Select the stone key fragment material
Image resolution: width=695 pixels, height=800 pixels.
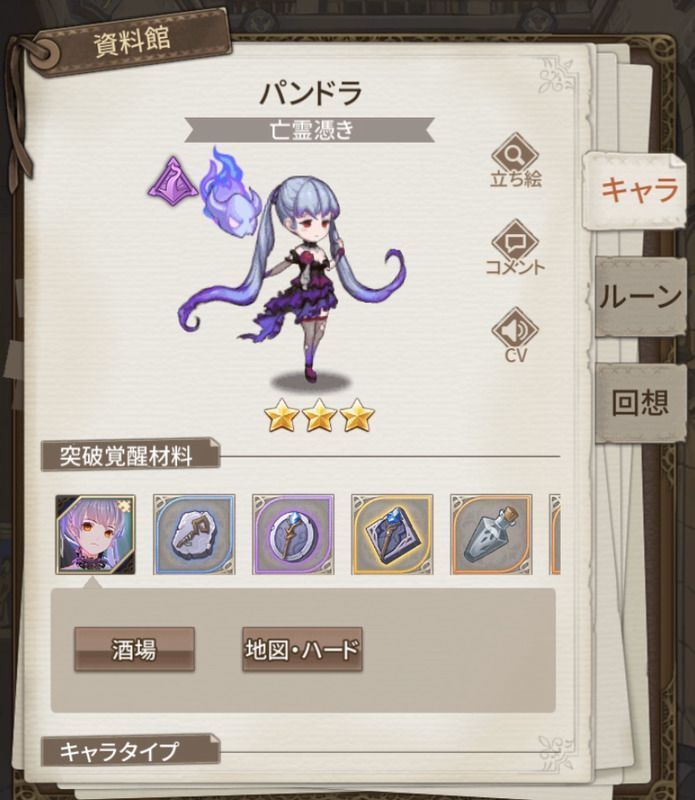[194, 534]
